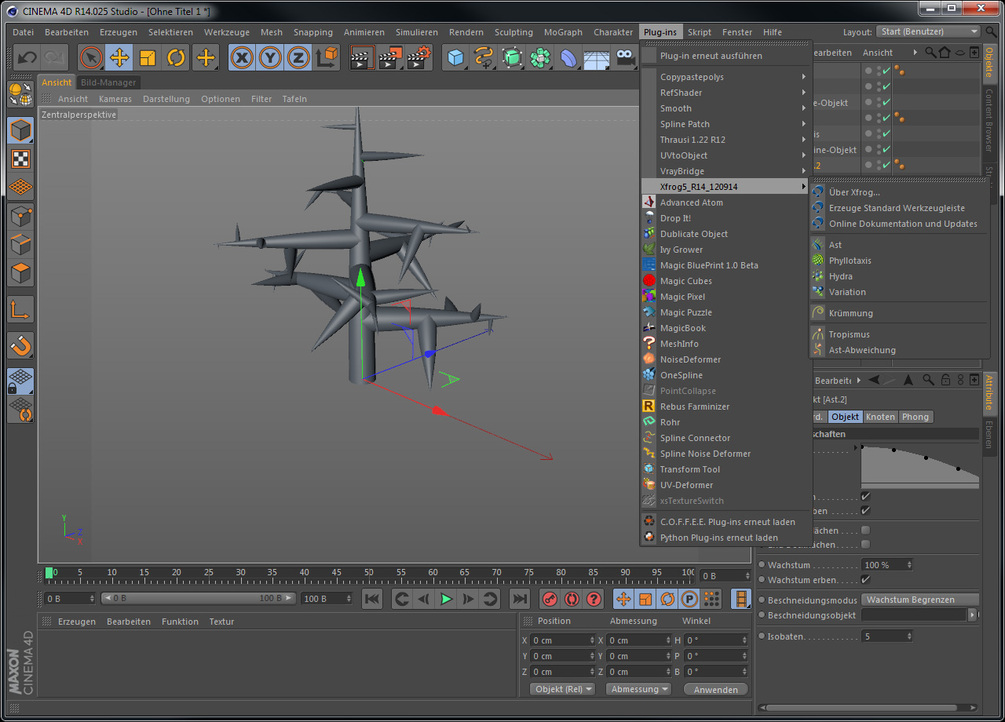Open Render Settings gear clapperboard icon
The width and height of the screenshot is (1005, 722).
[419, 58]
